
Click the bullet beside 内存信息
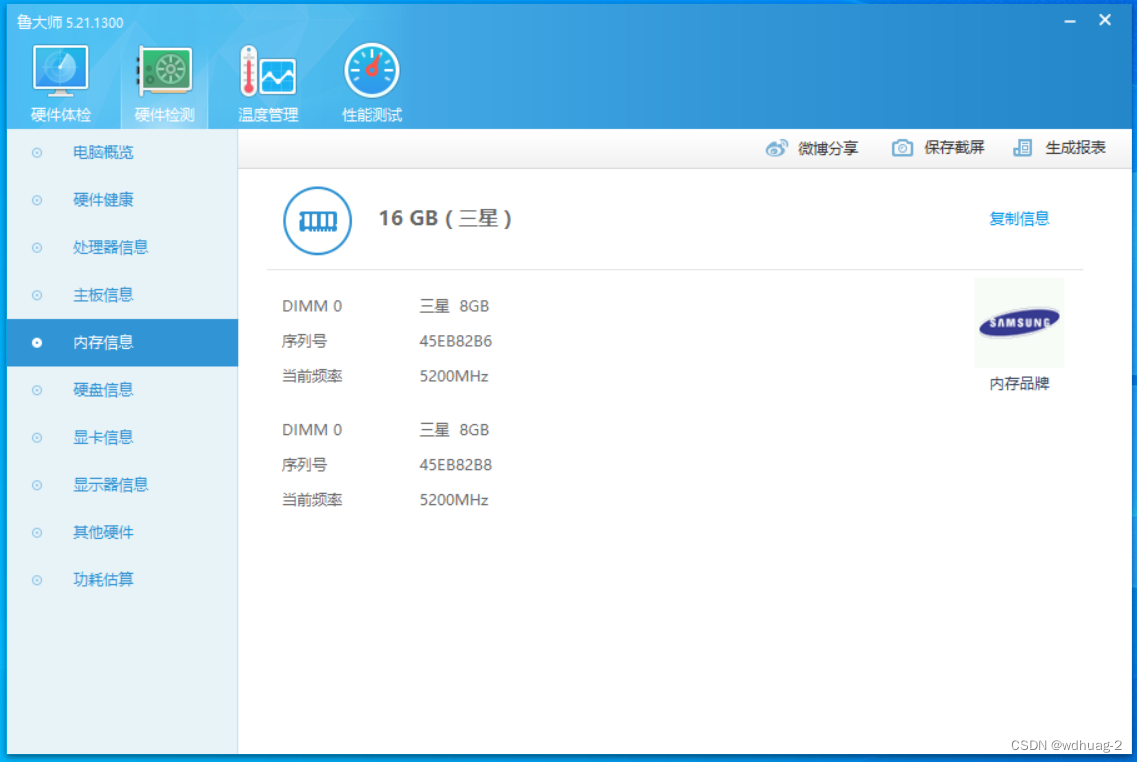37,342
